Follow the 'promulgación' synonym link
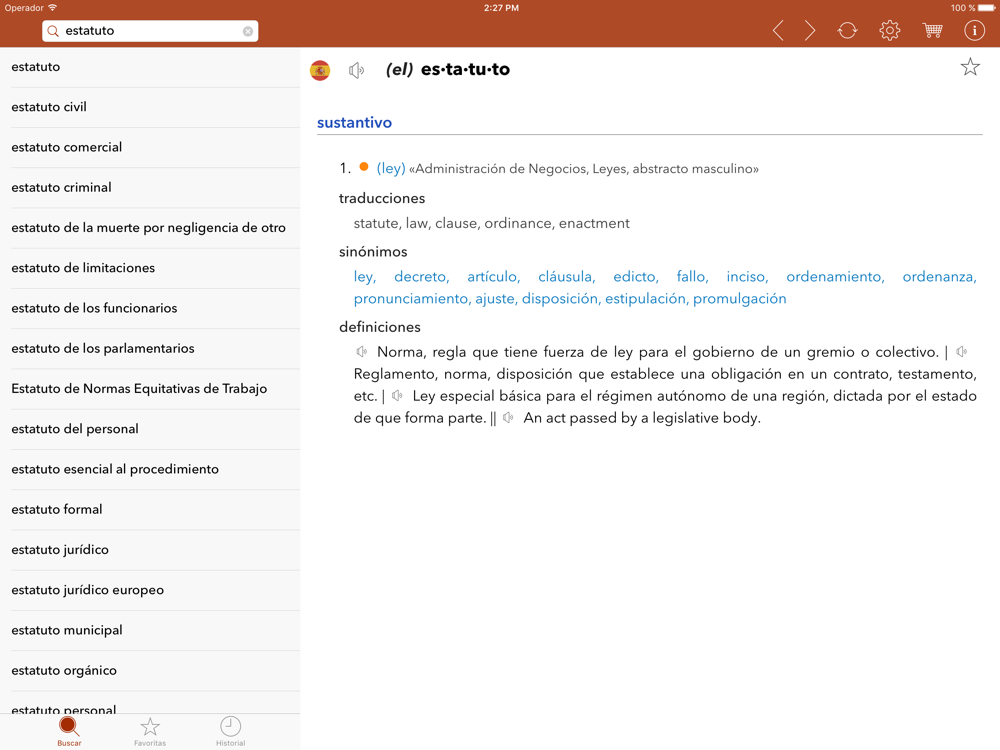Screen dimensions: 1000x750 coord(739,299)
